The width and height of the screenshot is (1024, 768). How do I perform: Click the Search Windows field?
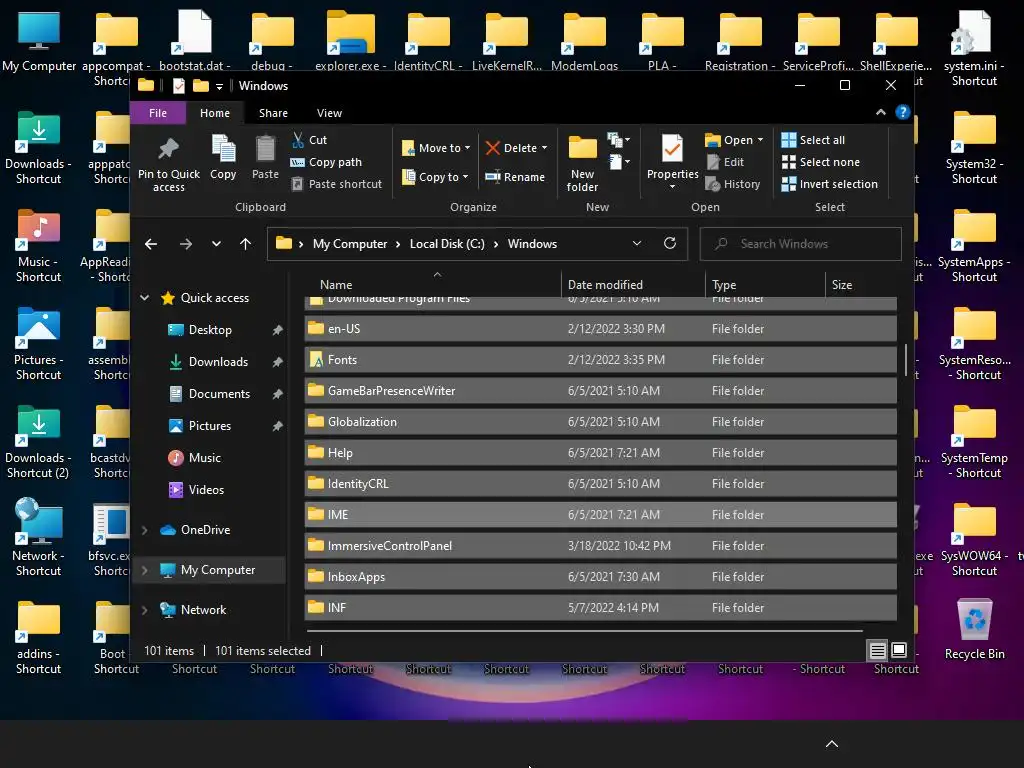tap(801, 244)
